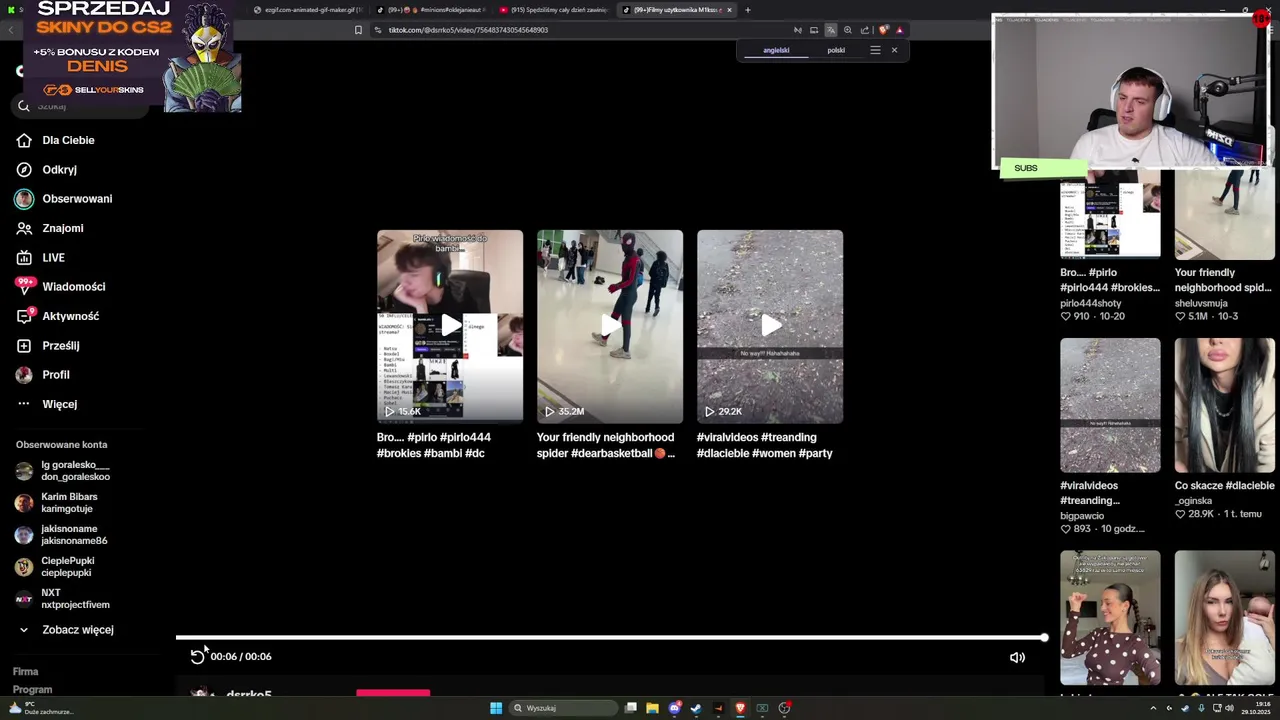Click the address bar URL field

point(580,30)
